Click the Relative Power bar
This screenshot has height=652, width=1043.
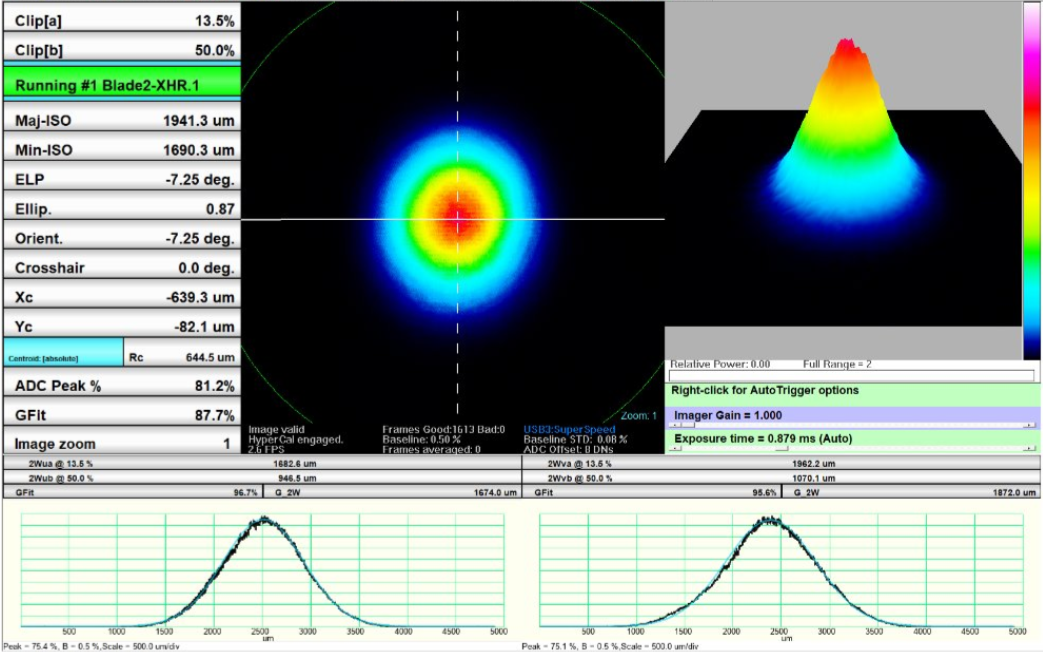pos(851,375)
